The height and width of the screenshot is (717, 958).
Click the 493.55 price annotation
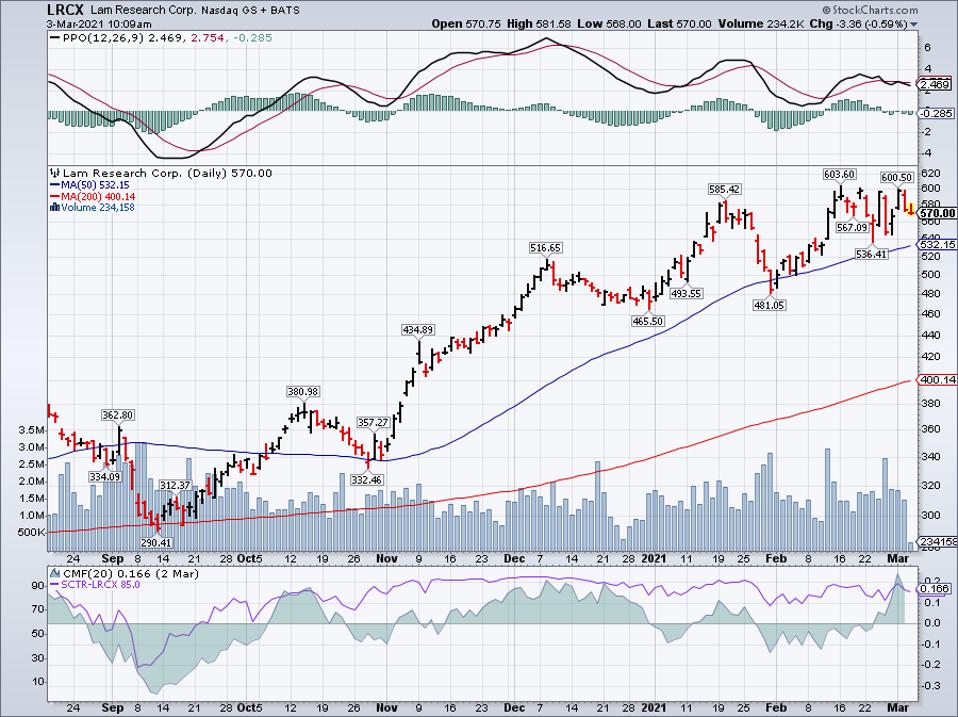tap(686, 294)
